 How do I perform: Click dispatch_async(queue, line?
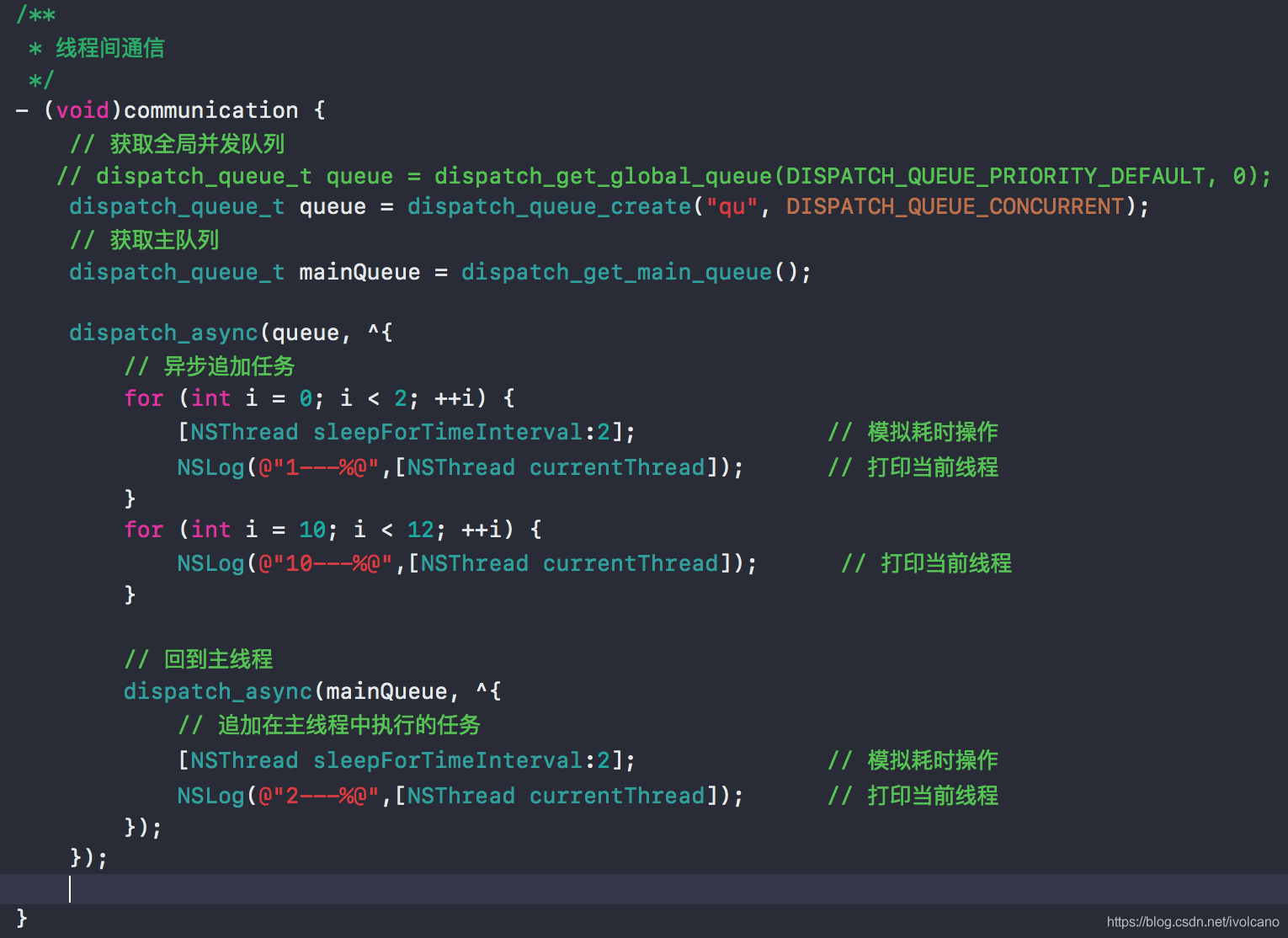pos(231,333)
